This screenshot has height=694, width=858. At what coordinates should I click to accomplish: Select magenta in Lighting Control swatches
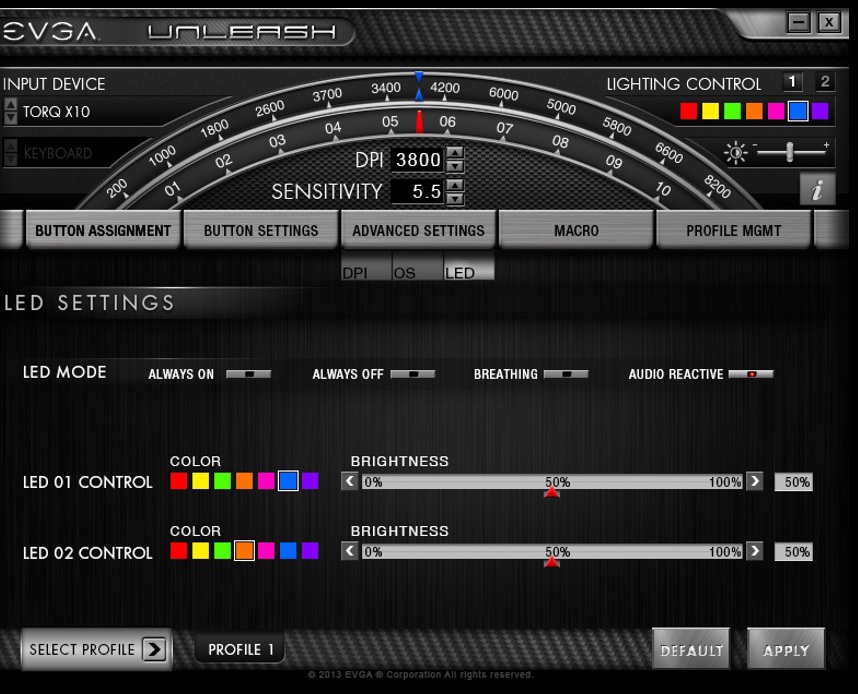click(x=776, y=111)
